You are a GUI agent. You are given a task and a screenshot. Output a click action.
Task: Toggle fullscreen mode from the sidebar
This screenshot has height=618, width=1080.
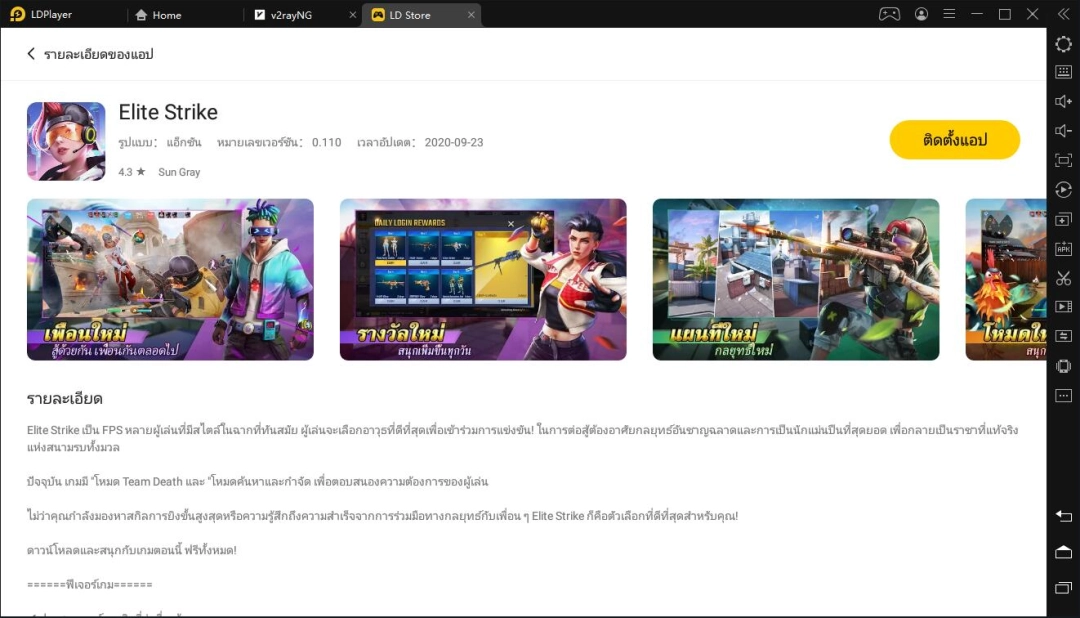point(1064,160)
